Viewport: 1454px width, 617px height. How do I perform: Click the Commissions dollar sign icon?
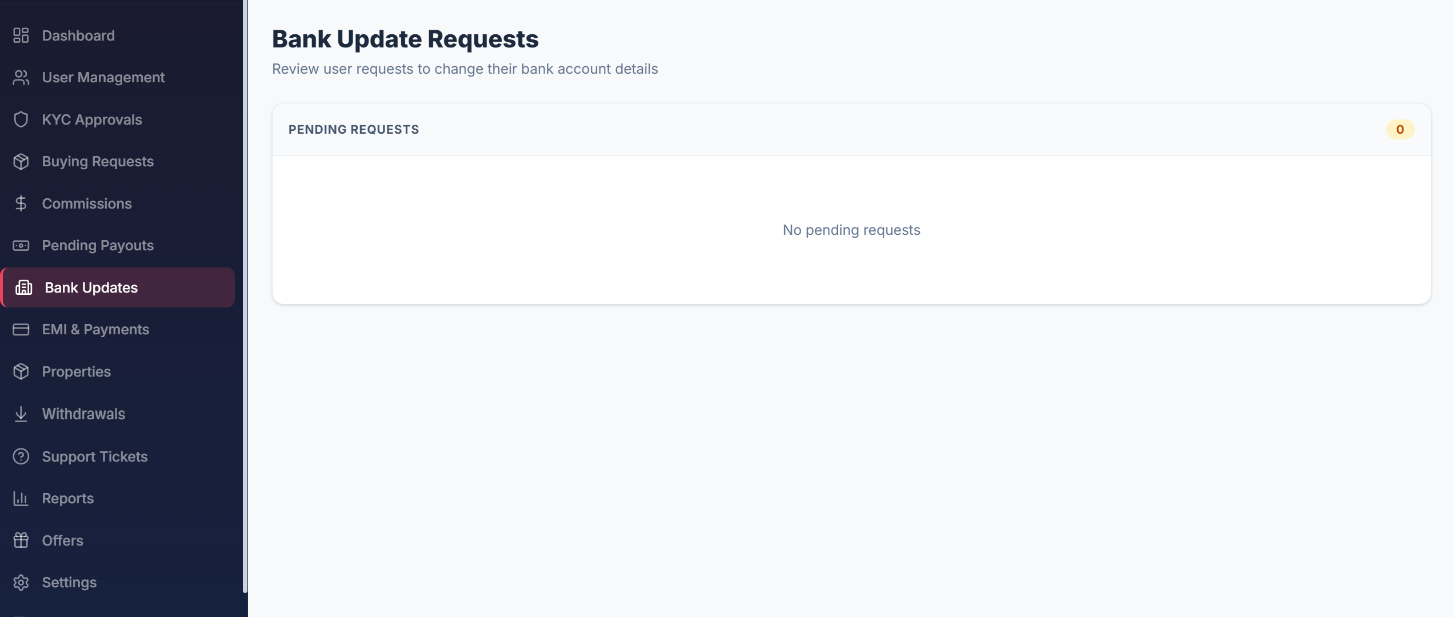click(x=21, y=204)
